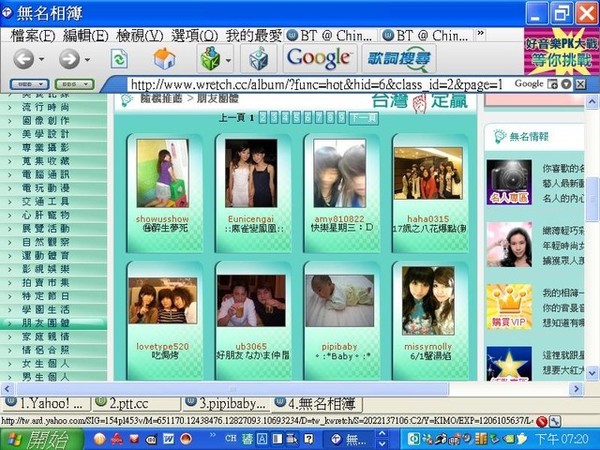Open the missymolly album thumbnail
Screen dimensions: 600x450
[428, 301]
